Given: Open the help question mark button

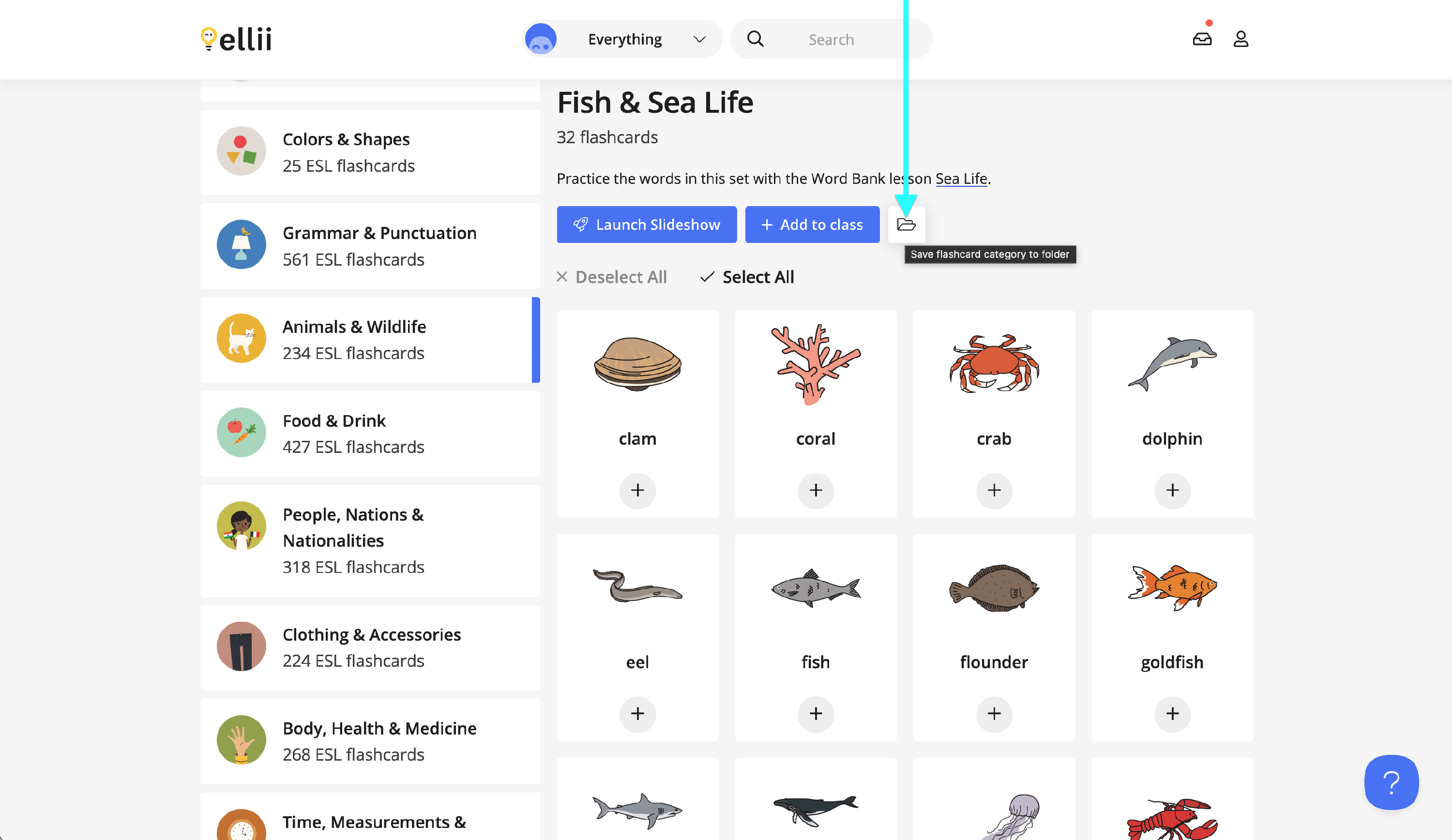Looking at the screenshot, I should (x=1391, y=782).
